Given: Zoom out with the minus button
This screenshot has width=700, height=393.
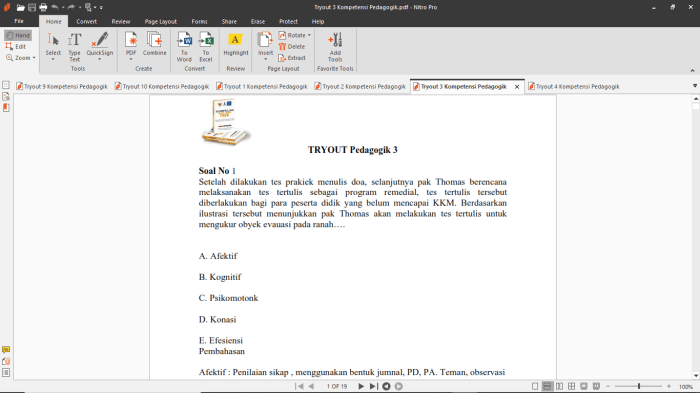Looking at the screenshot, I should [608, 386].
